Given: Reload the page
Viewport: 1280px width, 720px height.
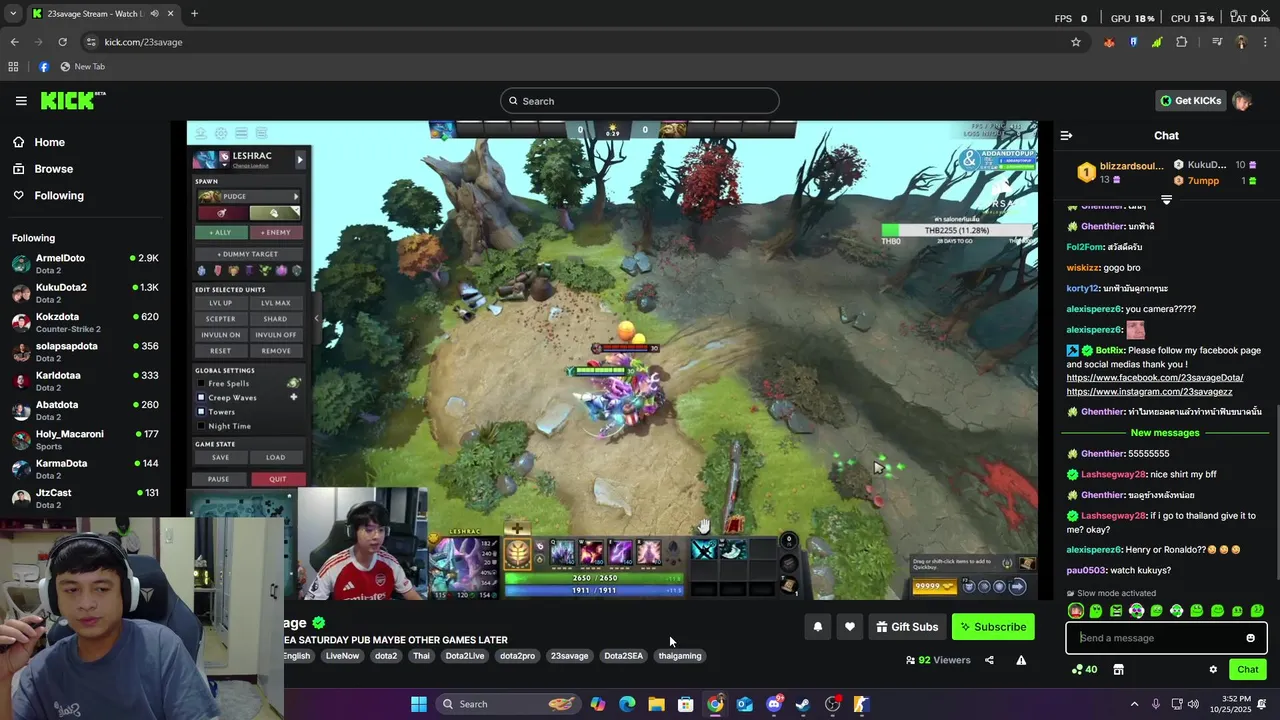Looking at the screenshot, I should click(x=62, y=42).
